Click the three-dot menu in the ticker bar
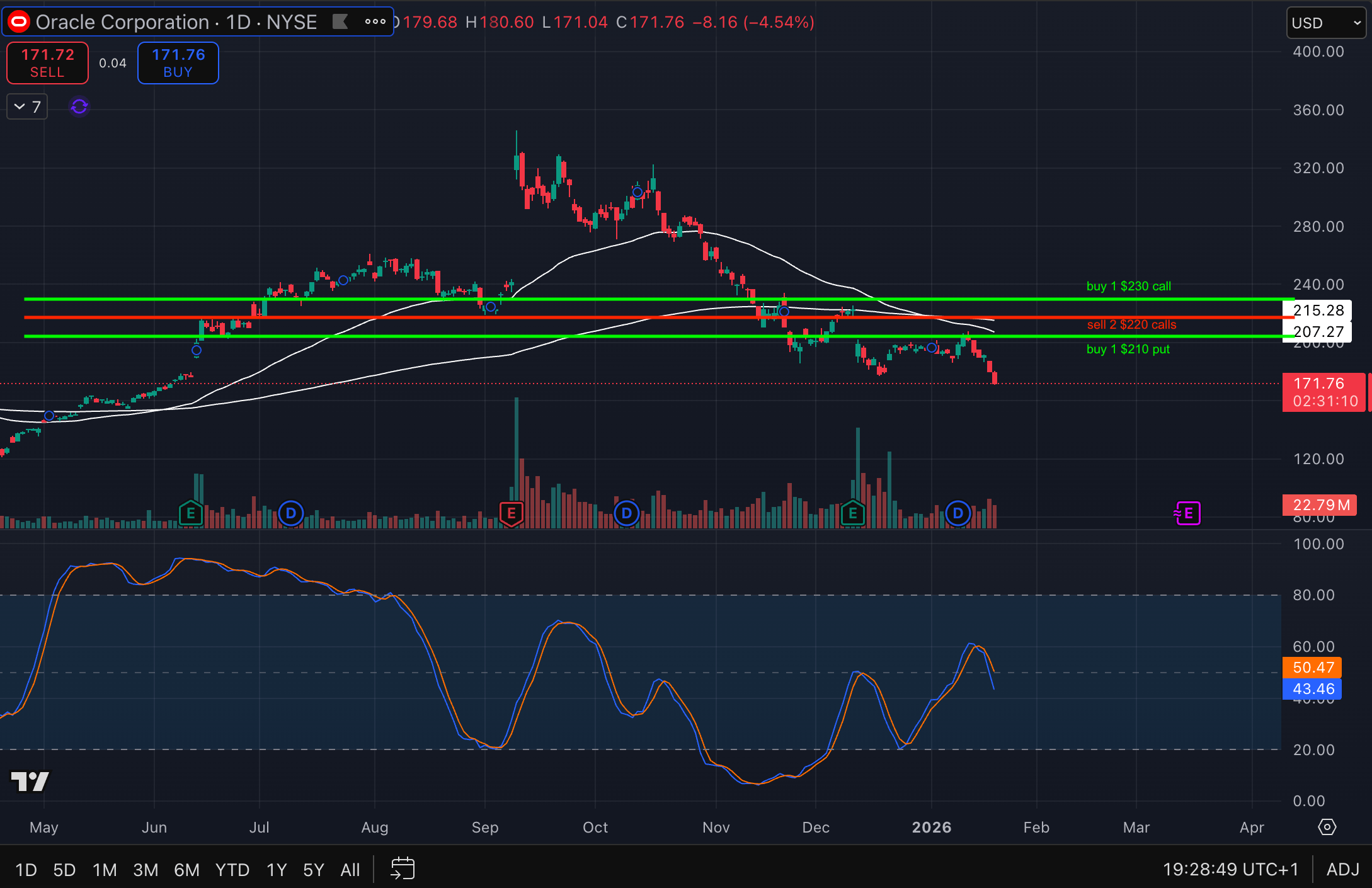 [x=374, y=22]
